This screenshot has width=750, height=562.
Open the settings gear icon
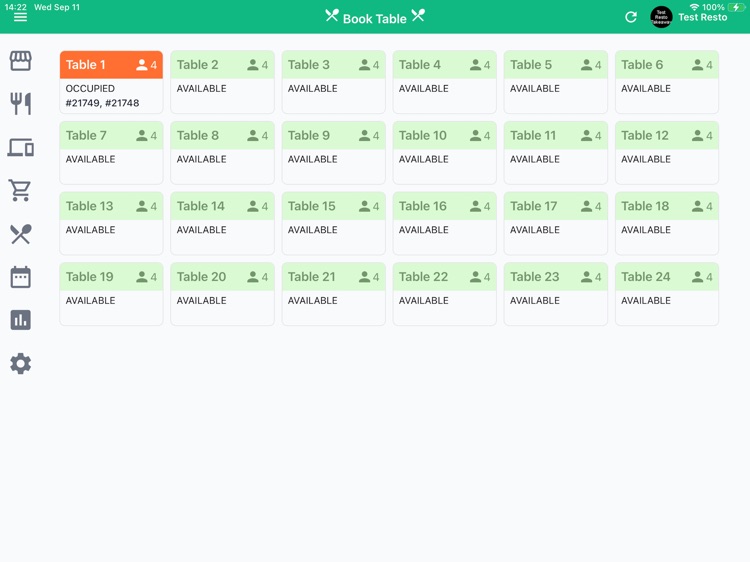click(21, 364)
